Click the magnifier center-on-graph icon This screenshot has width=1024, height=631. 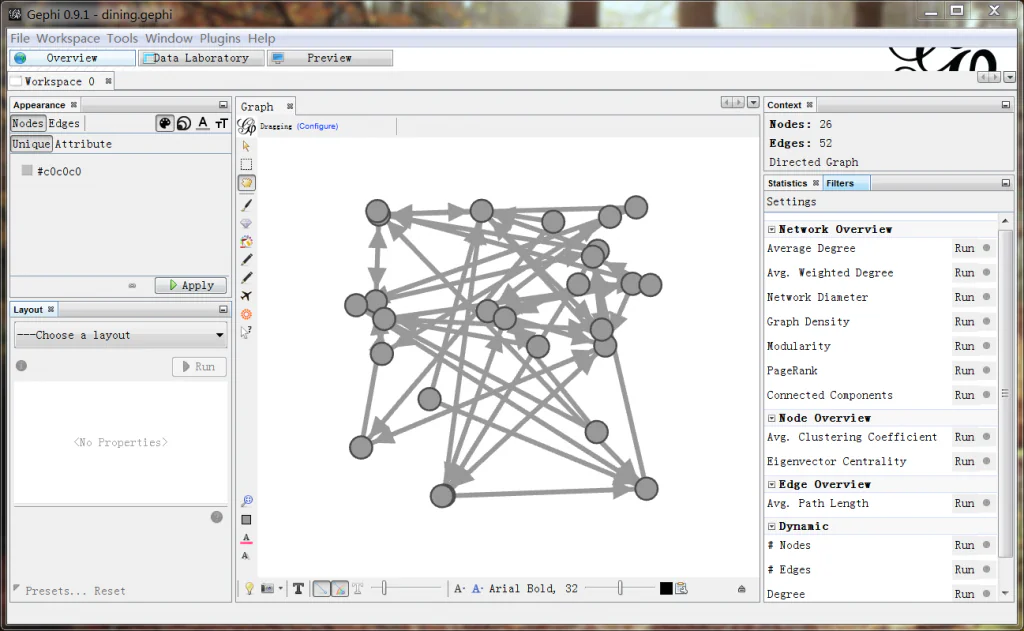246,501
